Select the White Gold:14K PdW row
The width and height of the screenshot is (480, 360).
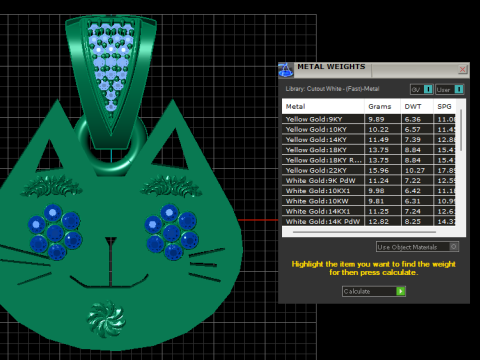pos(369,221)
